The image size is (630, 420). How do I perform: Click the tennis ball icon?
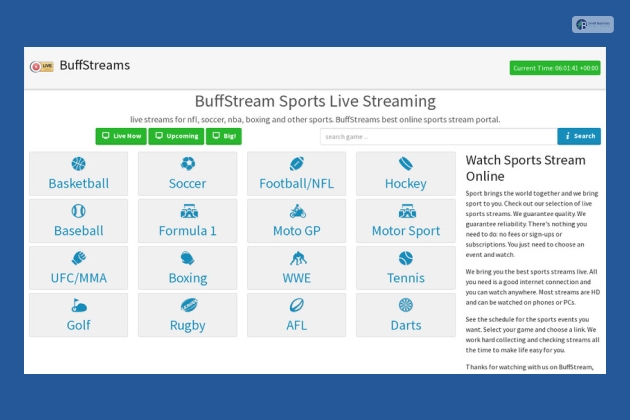[x=405, y=258]
